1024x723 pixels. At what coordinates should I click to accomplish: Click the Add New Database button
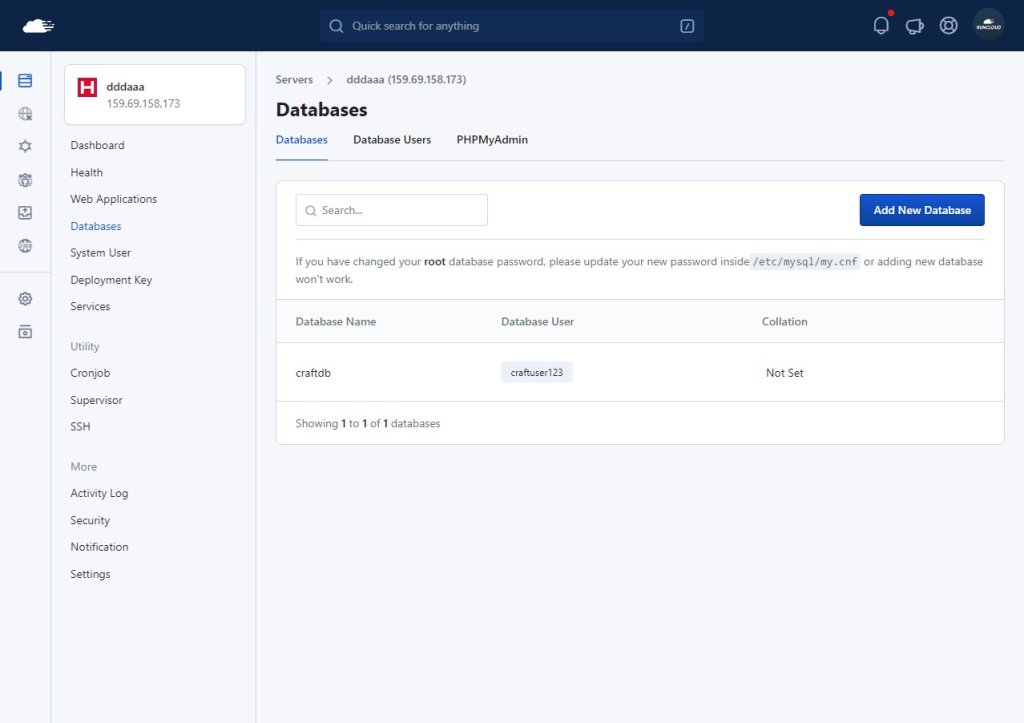point(921,210)
